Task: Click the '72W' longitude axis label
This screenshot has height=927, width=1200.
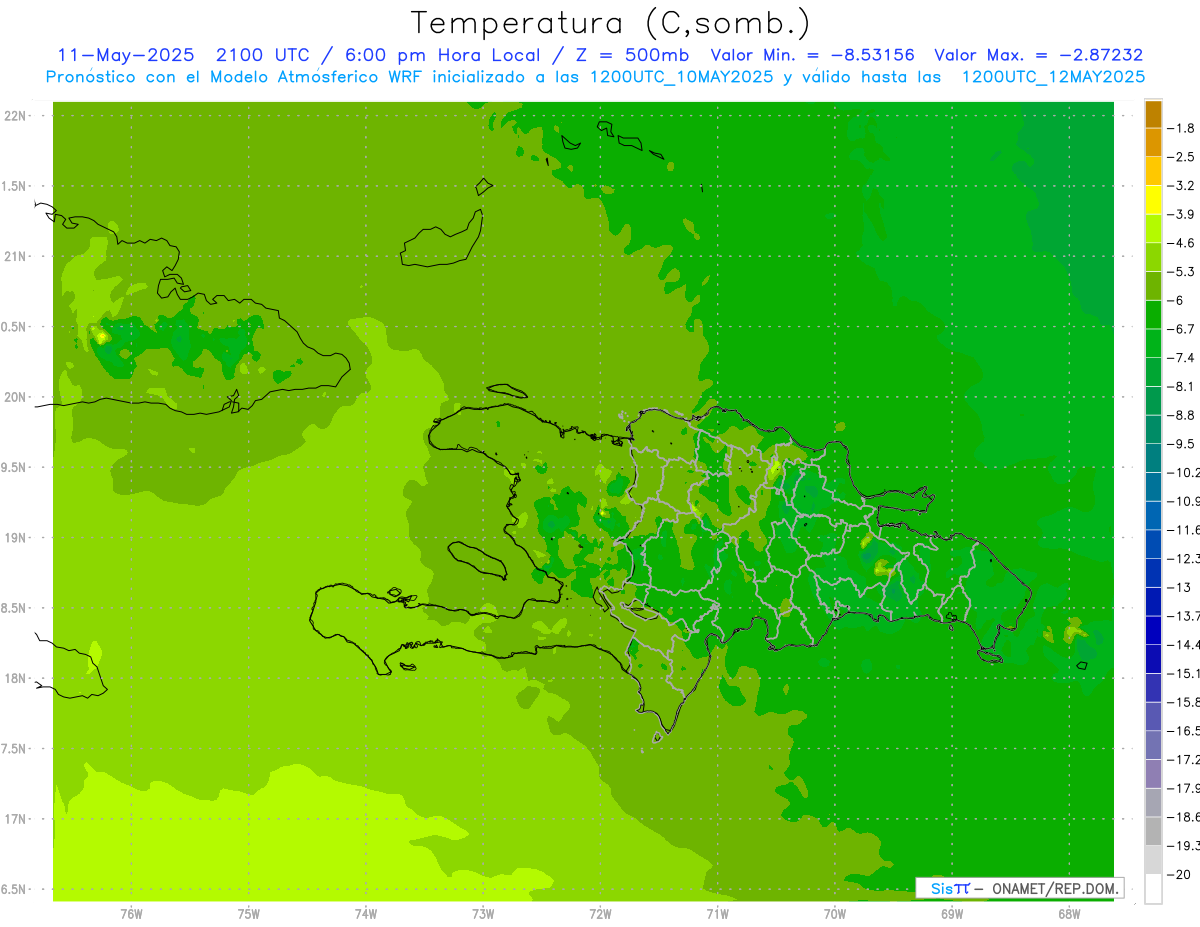Action: point(601,913)
